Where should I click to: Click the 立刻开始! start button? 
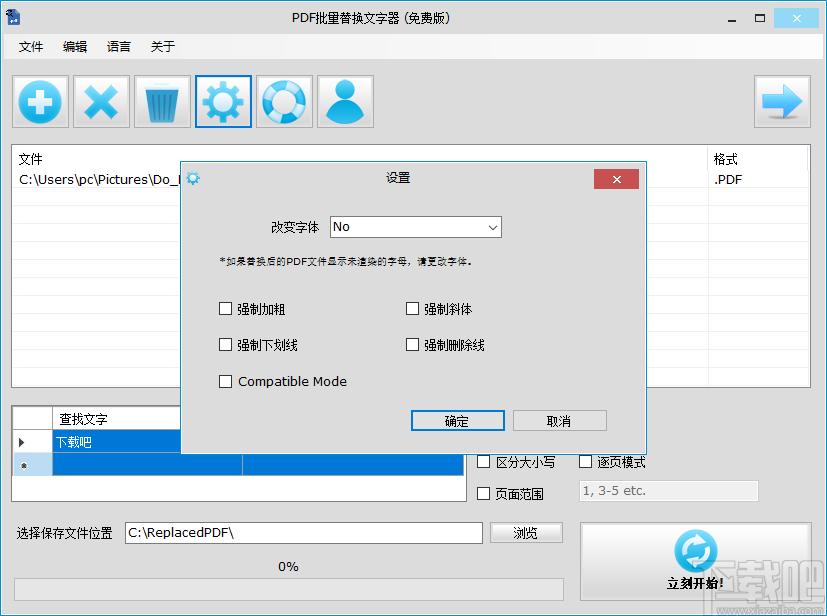click(696, 561)
